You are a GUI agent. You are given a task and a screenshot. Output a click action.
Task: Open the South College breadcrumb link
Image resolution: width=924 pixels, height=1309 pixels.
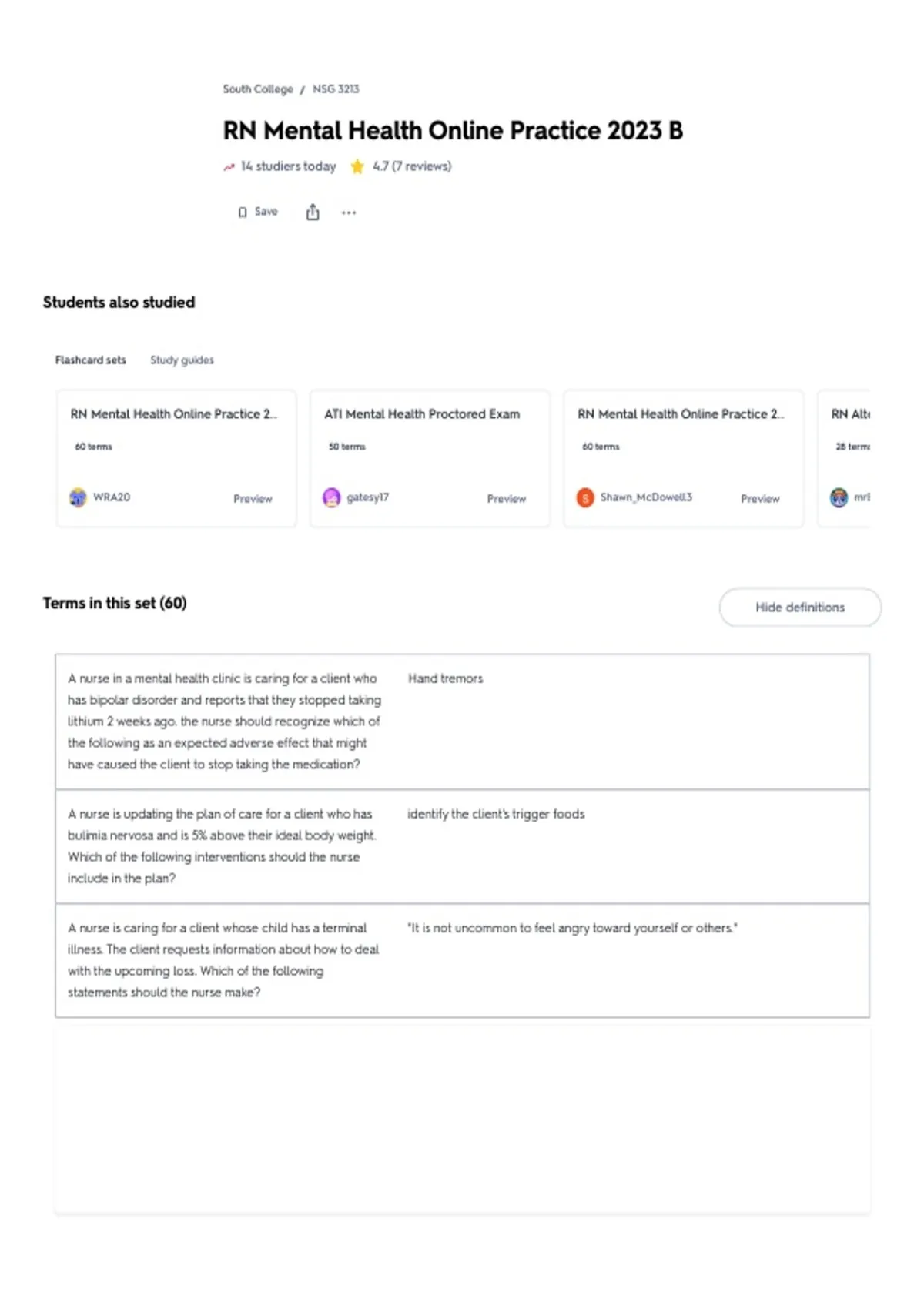coord(258,89)
